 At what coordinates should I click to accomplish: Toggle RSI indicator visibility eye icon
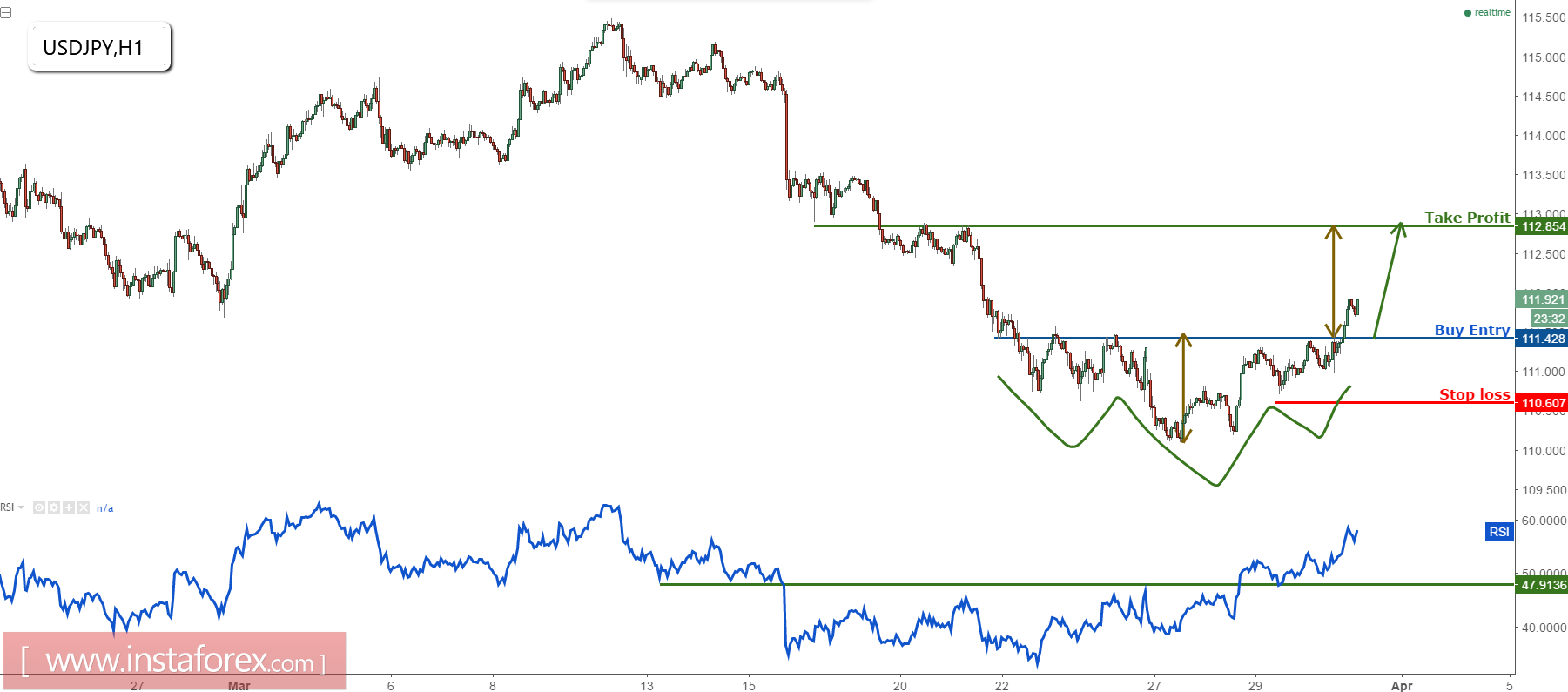tap(39, 507)
